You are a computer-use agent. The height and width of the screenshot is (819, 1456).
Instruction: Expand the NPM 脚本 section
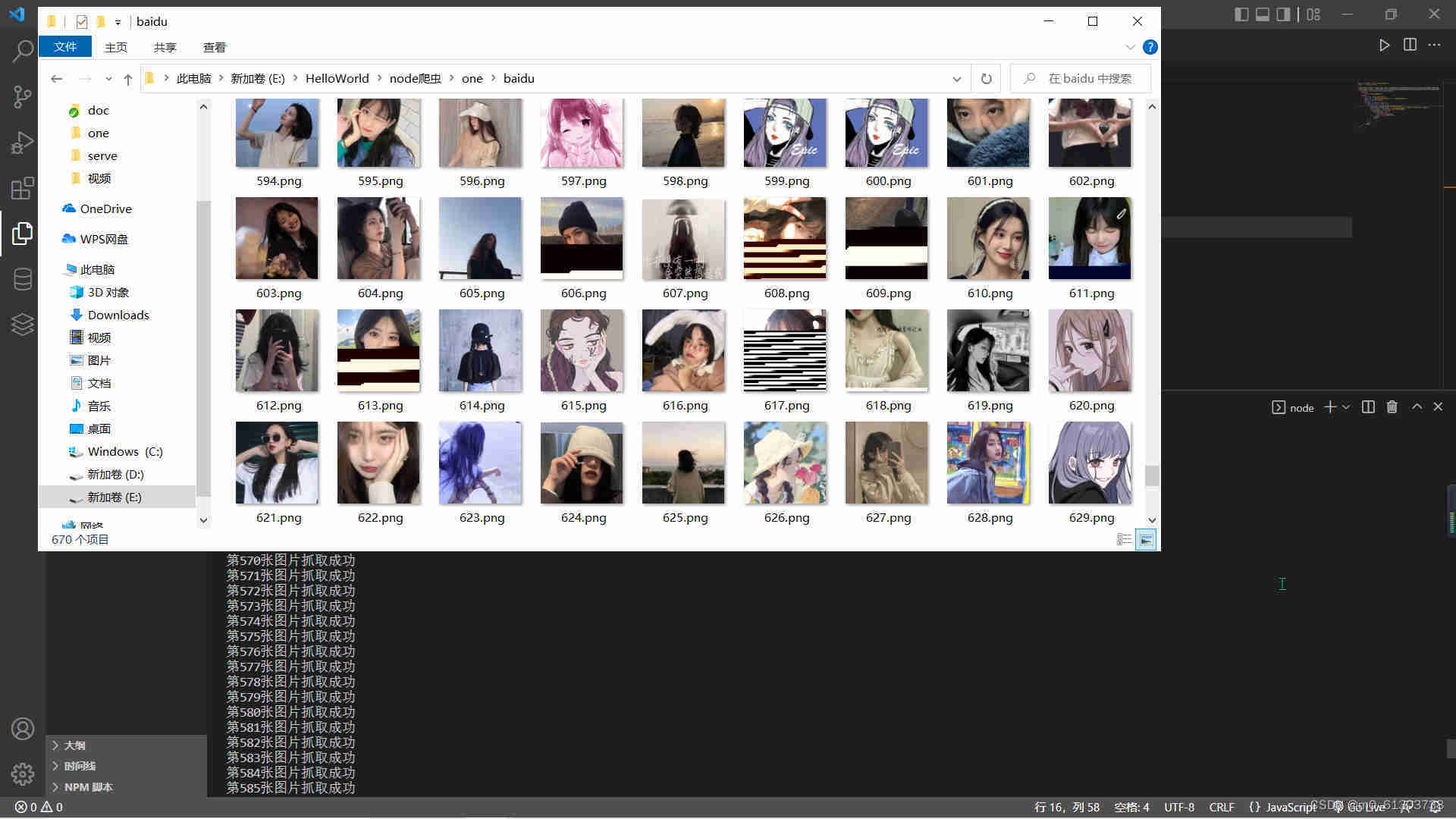pos(88,787)
